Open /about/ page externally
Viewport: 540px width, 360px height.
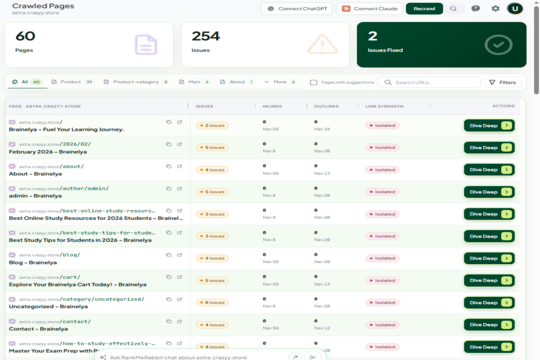pos(179,166)
